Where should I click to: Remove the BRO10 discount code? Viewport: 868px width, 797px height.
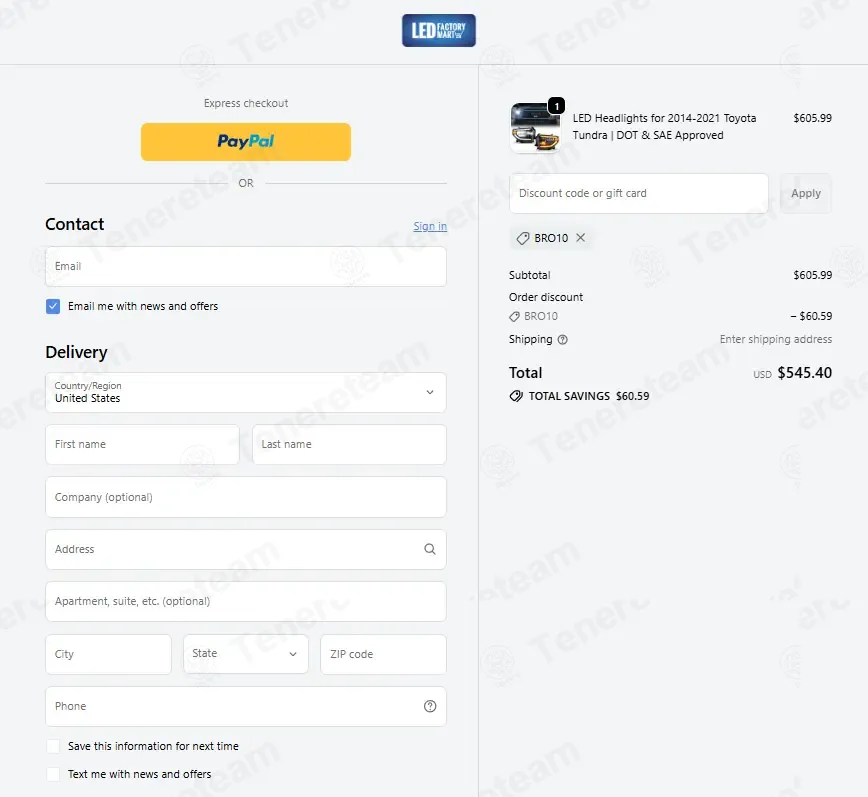(x=580, y=237)
